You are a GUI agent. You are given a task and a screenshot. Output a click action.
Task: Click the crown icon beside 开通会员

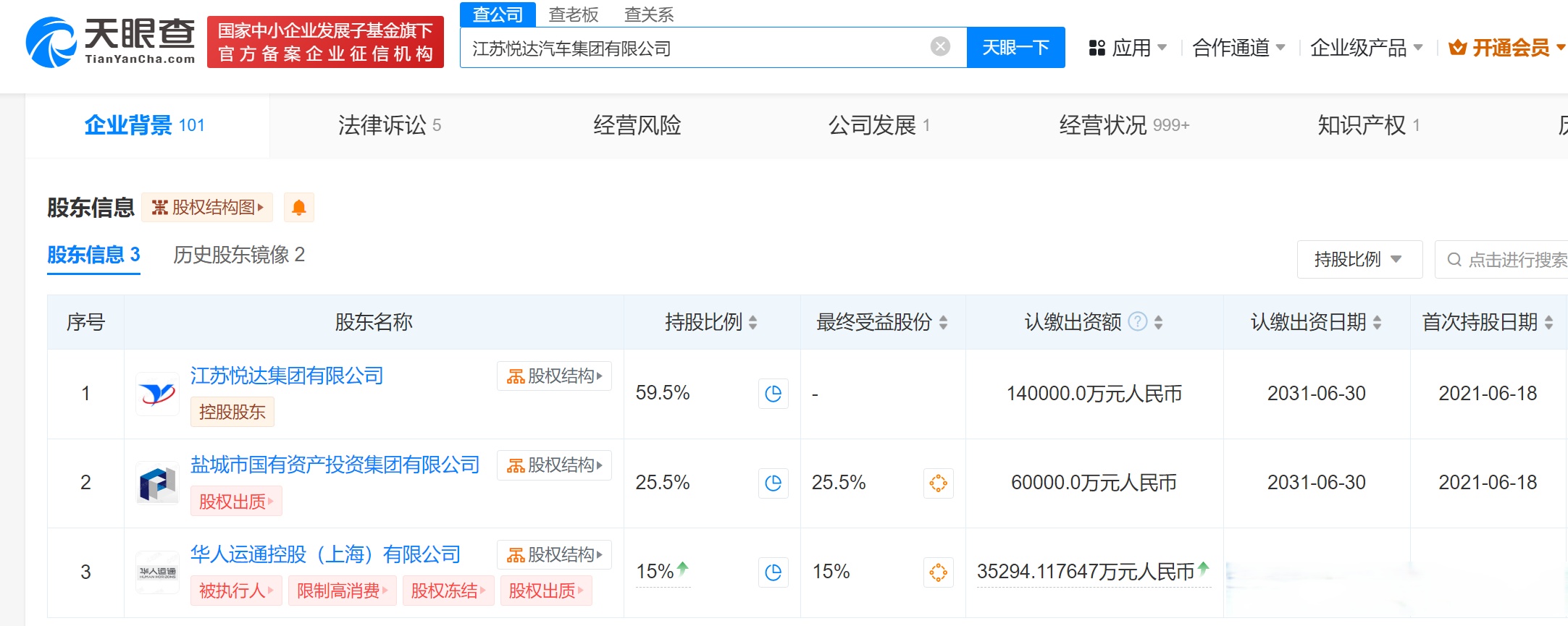coord(1457,48)
